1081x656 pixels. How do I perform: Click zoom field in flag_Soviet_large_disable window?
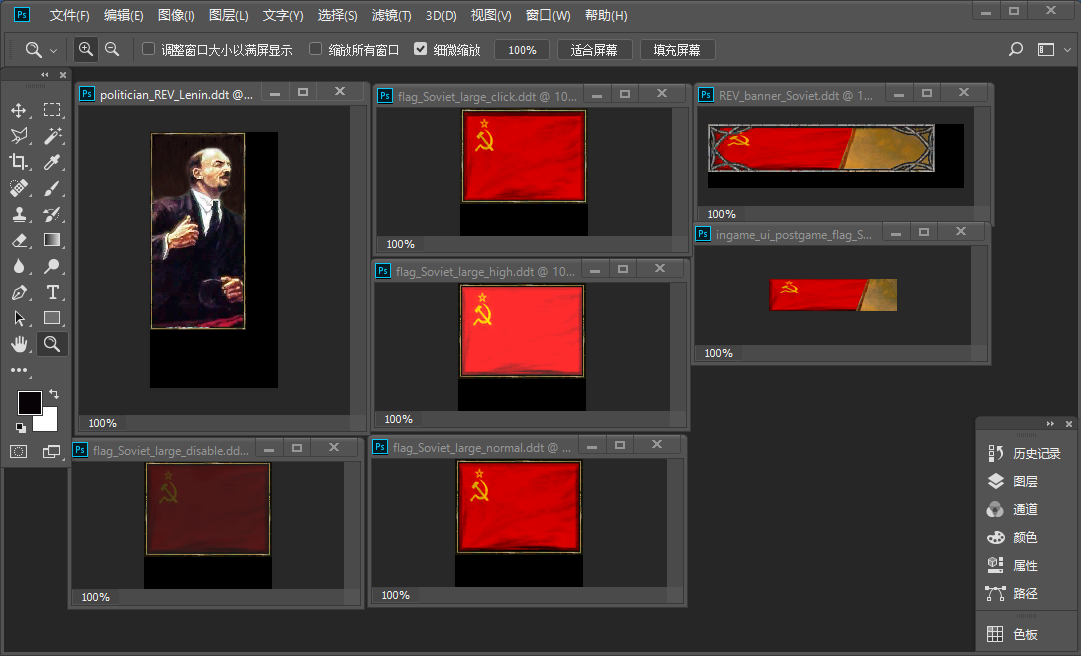coord(95,597)
